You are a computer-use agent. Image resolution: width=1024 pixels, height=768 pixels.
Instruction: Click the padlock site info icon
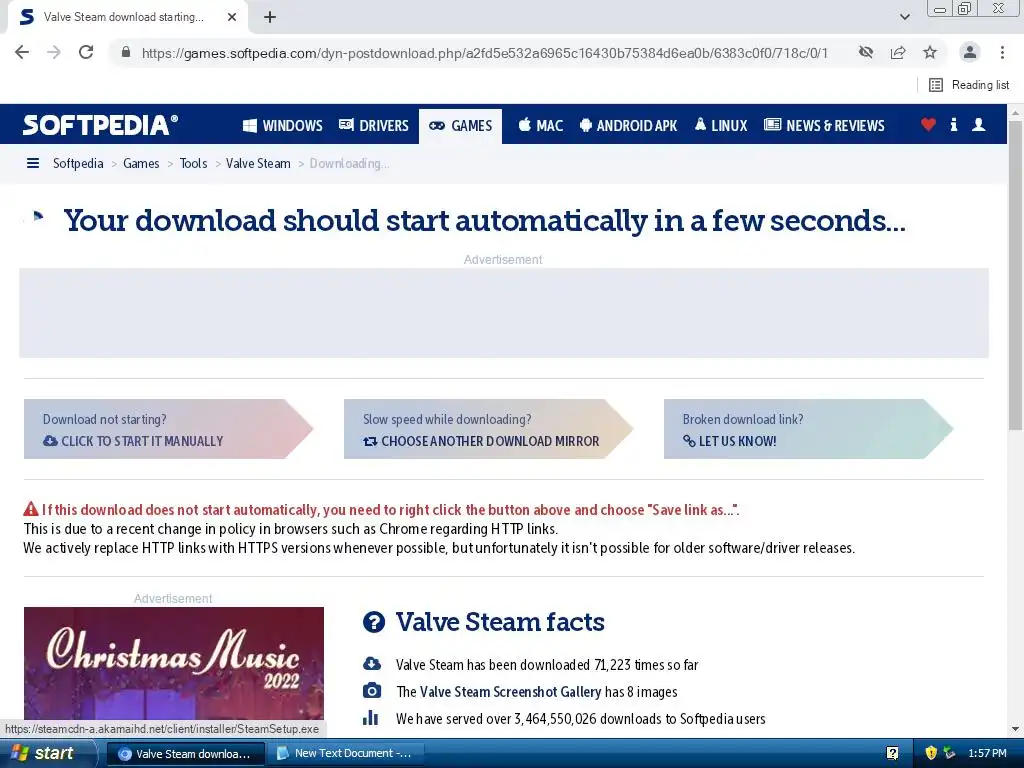[x=126, y=52]
